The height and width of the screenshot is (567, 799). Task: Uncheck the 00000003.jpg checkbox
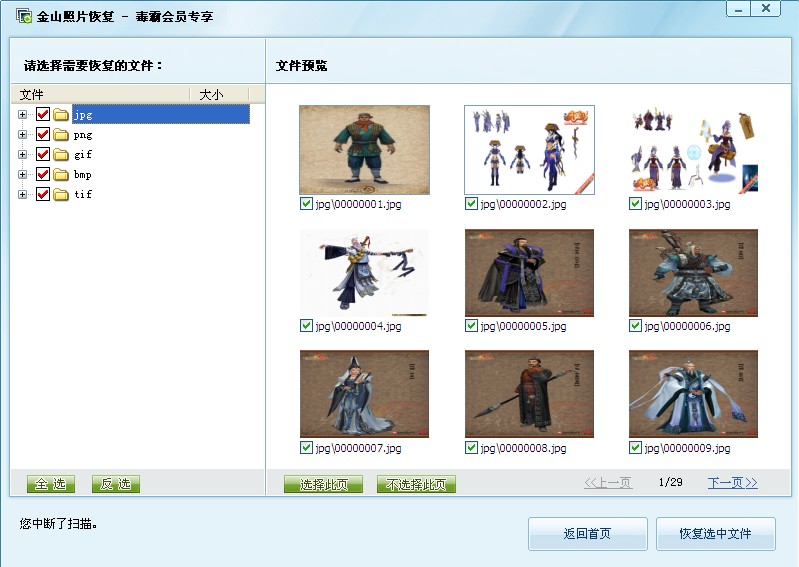click(635, 204)
